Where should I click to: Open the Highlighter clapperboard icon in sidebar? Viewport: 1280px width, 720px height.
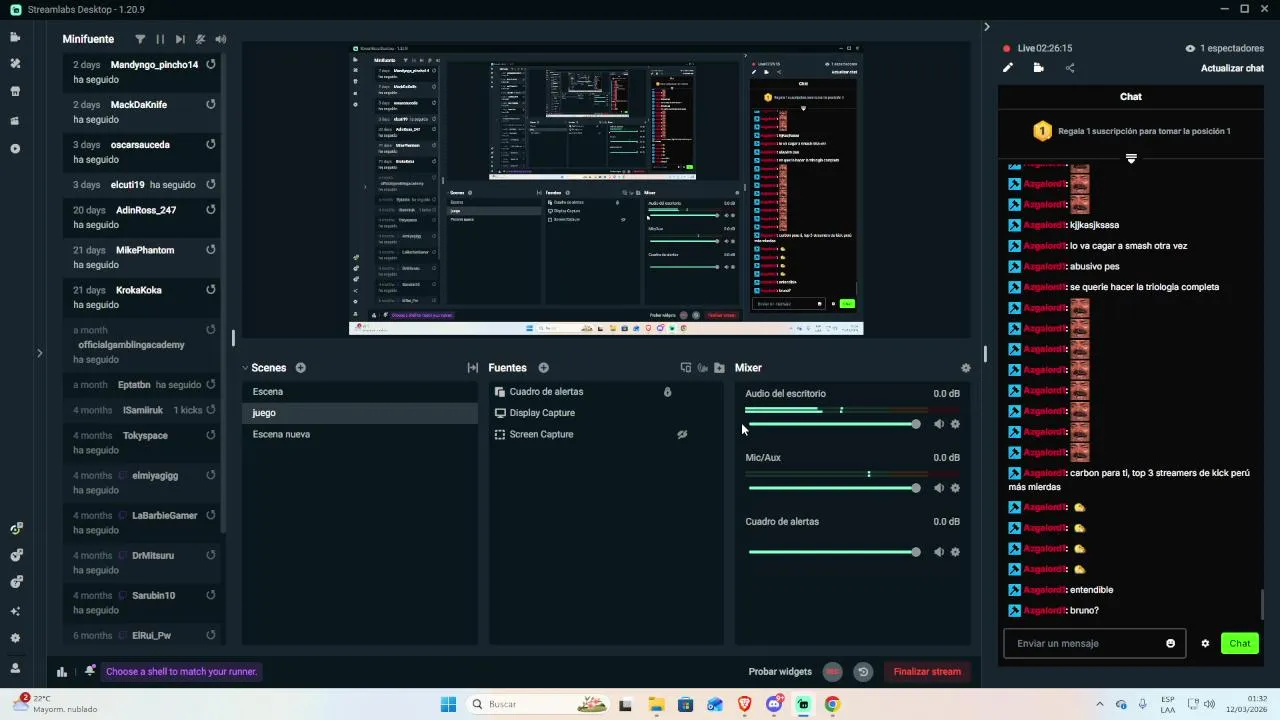coord(15,120)
